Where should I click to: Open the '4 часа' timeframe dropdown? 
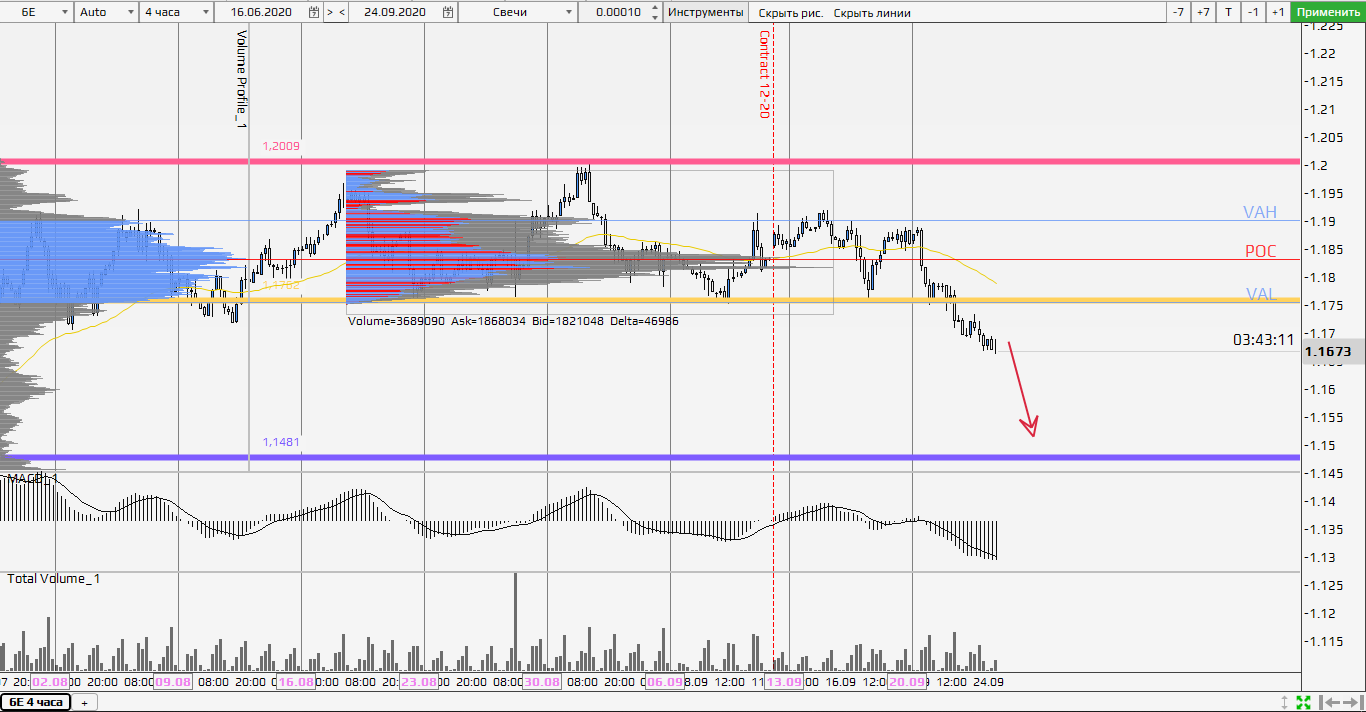(205, 12)
